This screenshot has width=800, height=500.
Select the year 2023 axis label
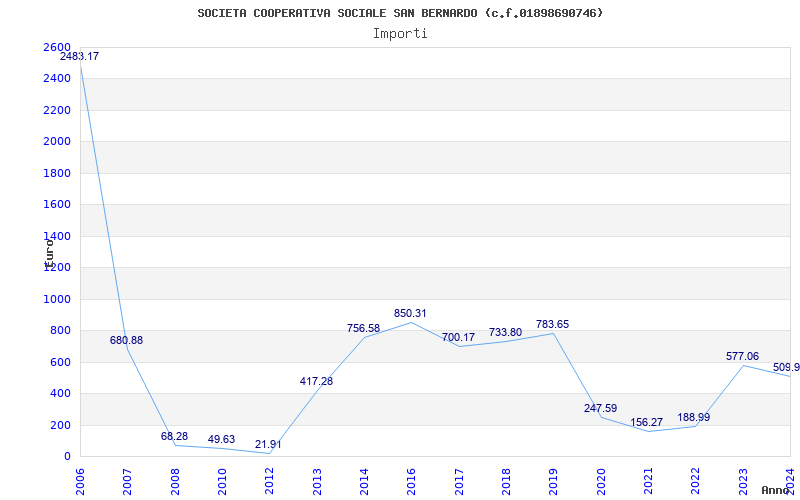pyautogui.click(x=743, y=481)
